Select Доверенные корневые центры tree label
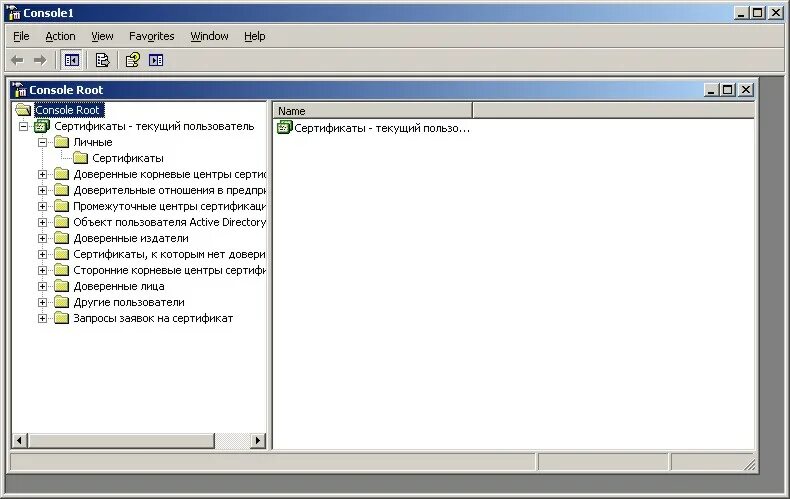The image size is (790, 499). point(169,174)
